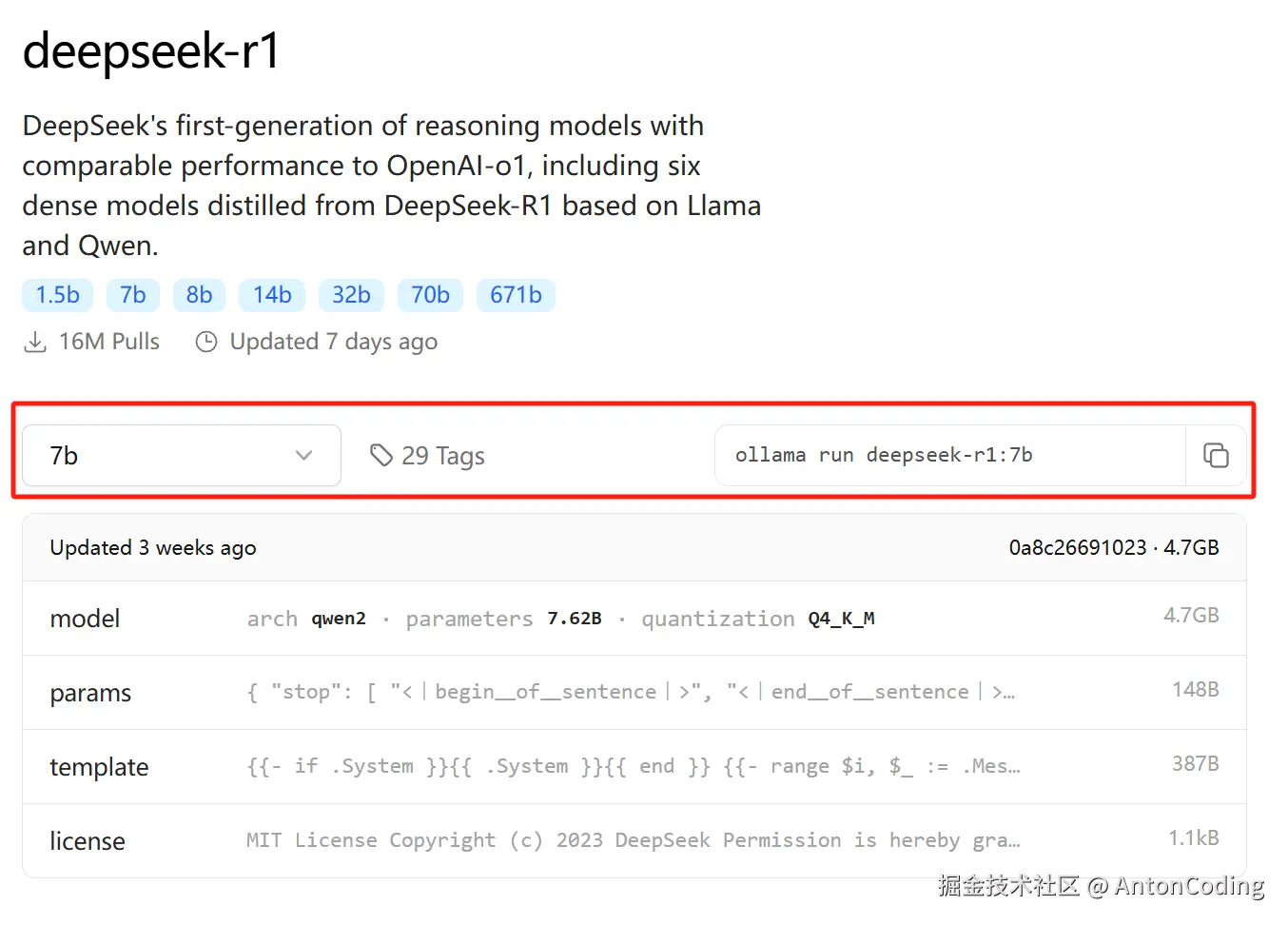This screenshot has height=925, width=1288.
Task: Open the 7b model version dropdown
Action: (x=181, y=456)
